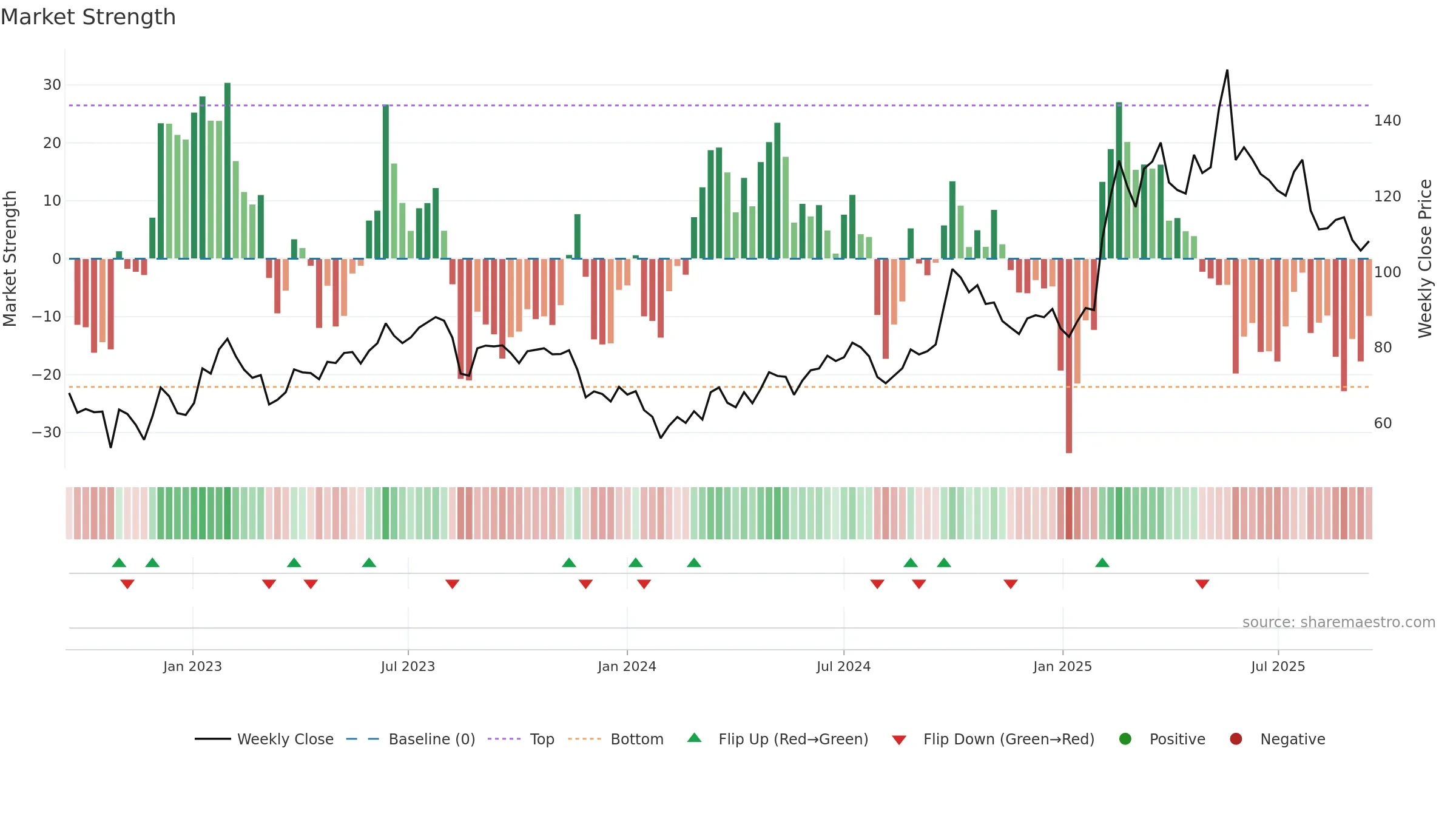Click the red Flip Down triangle in the legend
The height and width of the screenshot is (819, 1456).
[x=900, y=740]
